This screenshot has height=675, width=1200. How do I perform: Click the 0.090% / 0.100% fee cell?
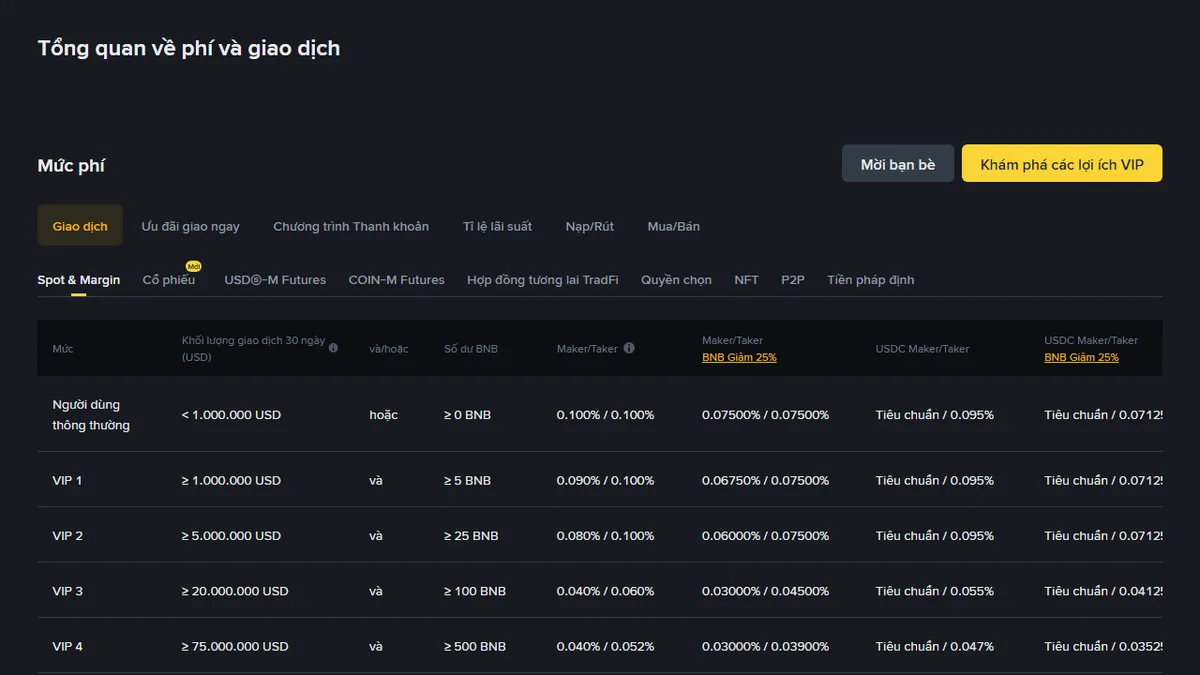pos(606,480)
